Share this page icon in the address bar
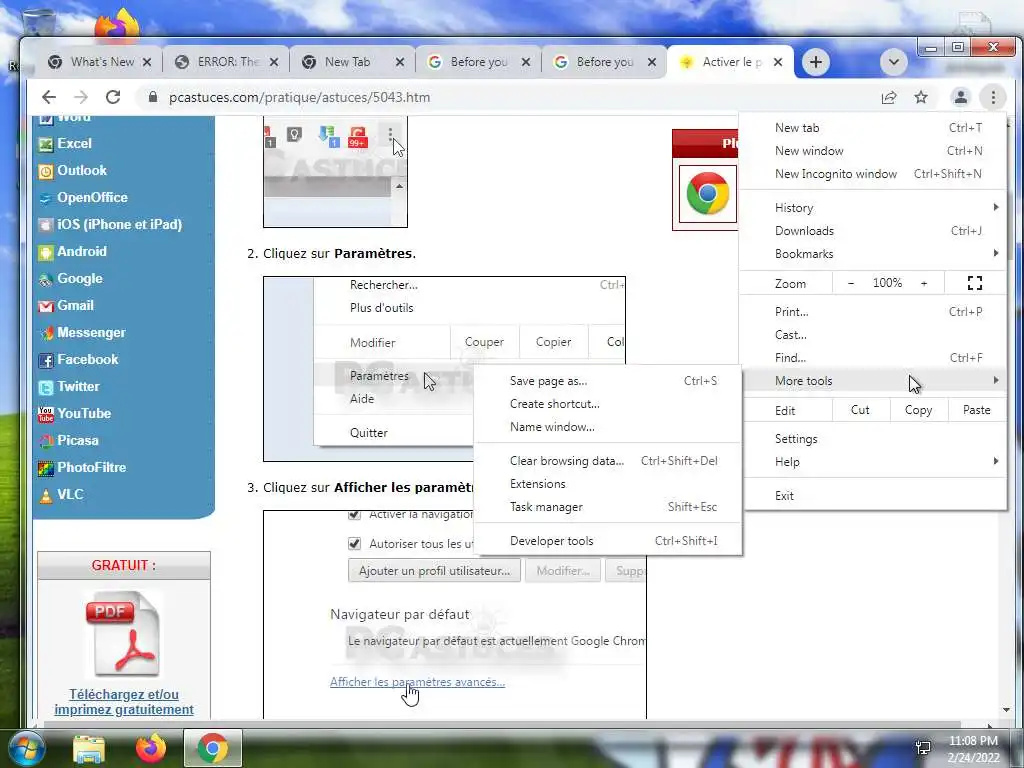The width and height of the screenshot is (1024, 768). [889, 97]
